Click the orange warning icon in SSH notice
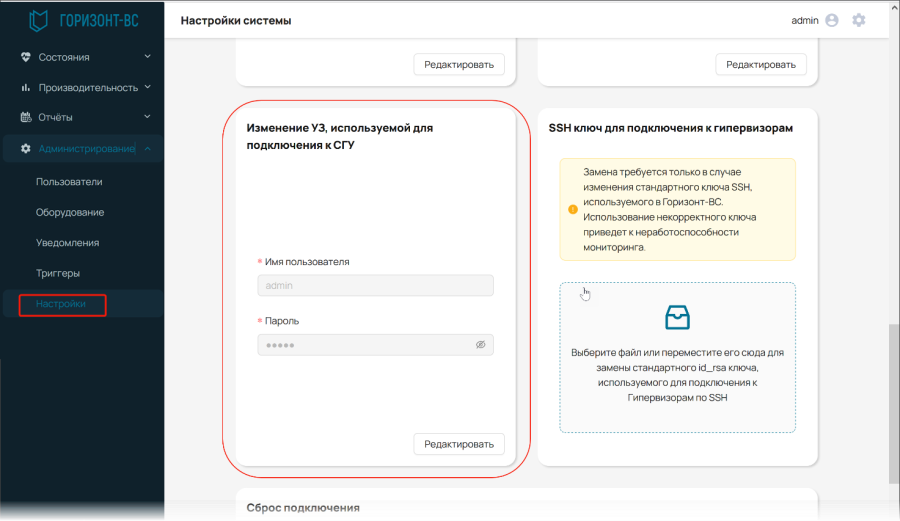The image size is (900, 521). coord(573,209)
